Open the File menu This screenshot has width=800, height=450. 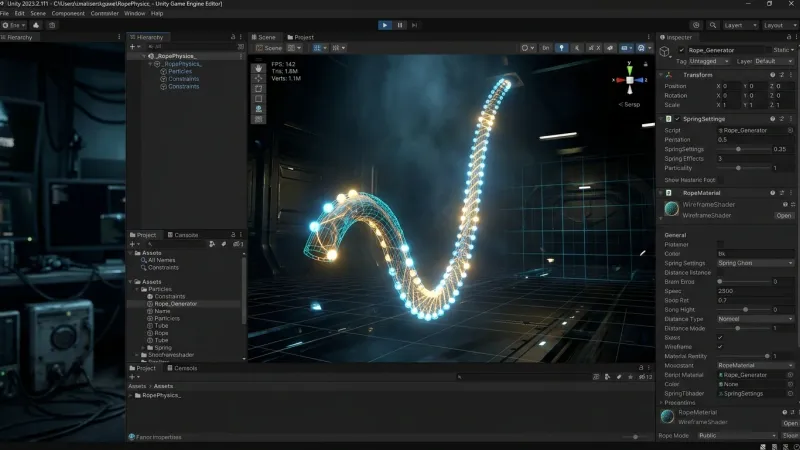pos(5,13)
